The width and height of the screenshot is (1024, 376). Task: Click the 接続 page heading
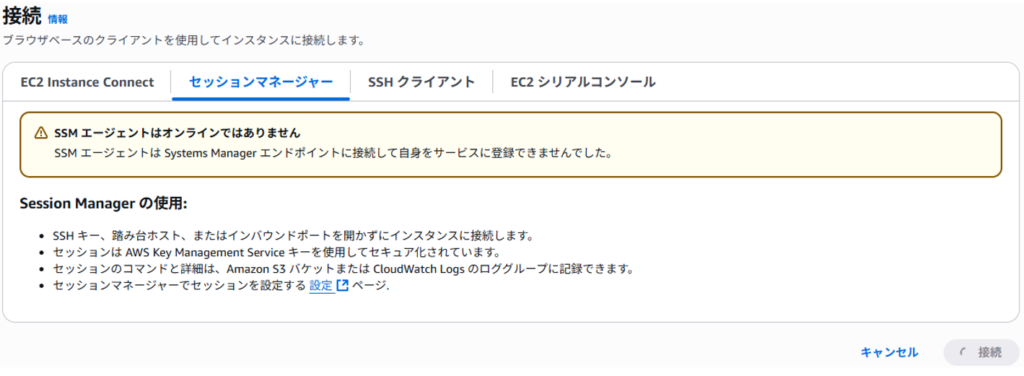(22, 16)
